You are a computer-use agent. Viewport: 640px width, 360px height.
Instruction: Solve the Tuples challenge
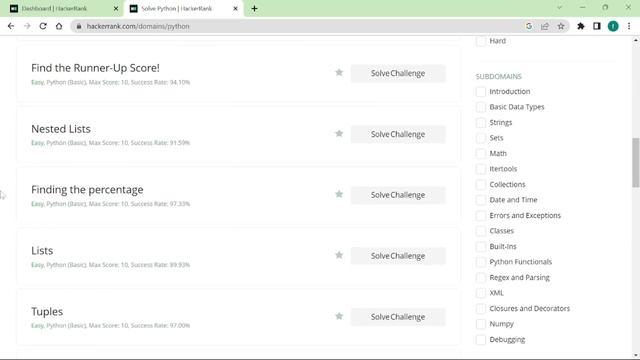tap(398, 317)
